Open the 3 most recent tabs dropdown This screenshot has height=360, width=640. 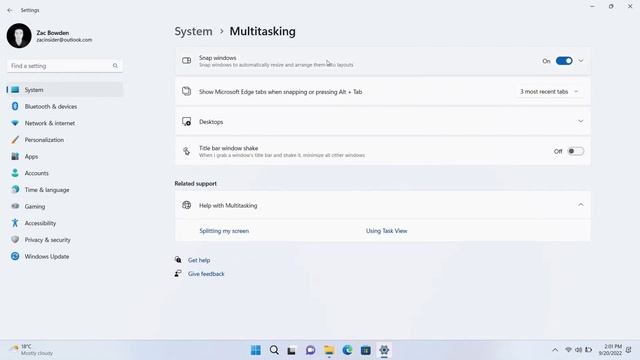click(x=549, y=92)
